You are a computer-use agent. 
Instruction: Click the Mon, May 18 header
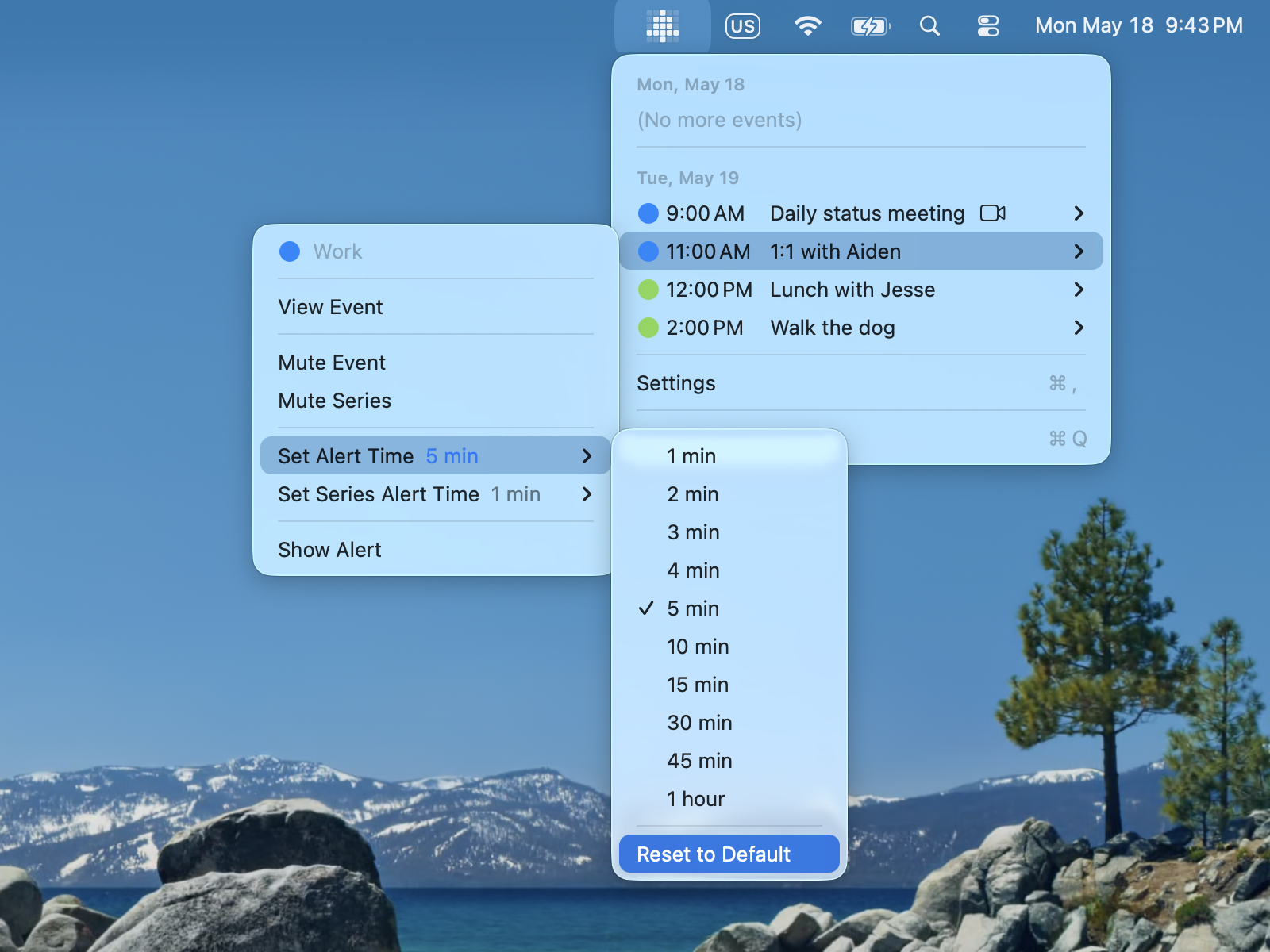(691, 84)
